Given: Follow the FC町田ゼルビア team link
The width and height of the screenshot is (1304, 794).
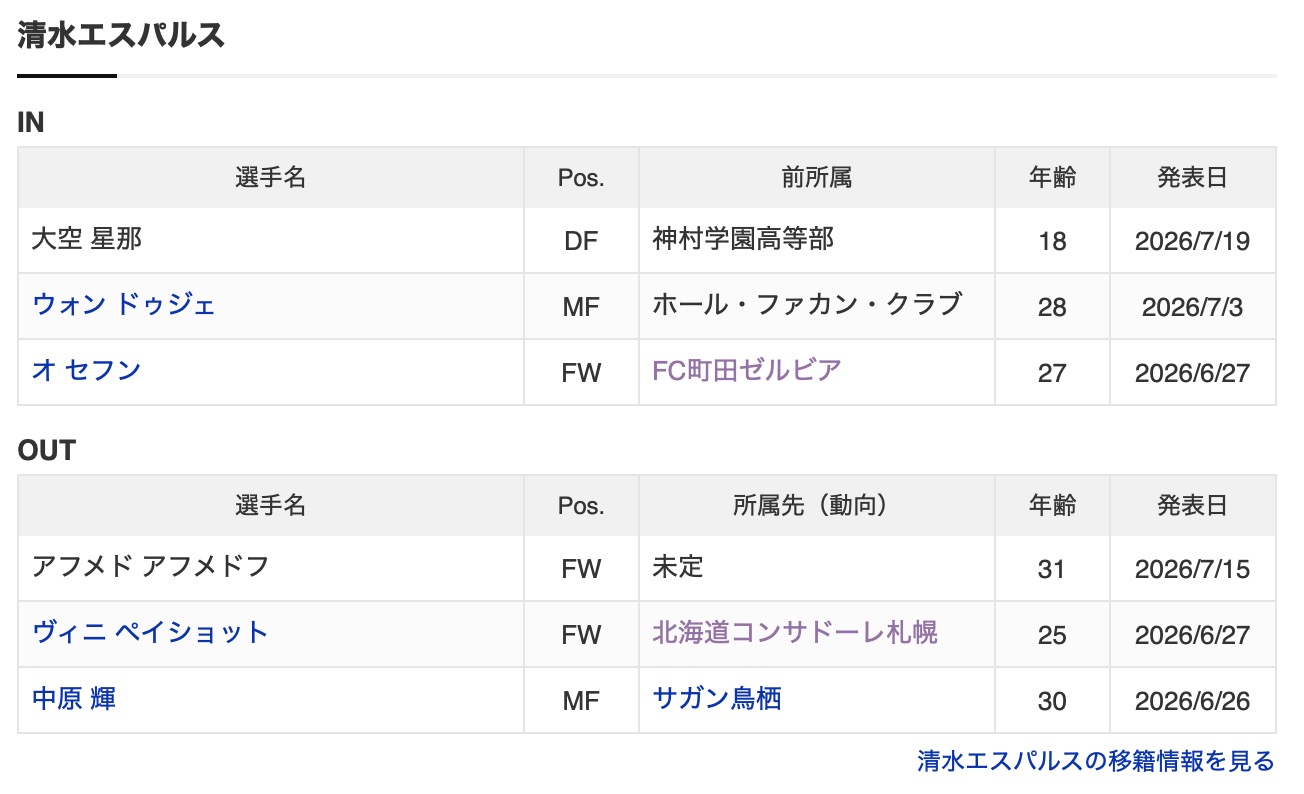Looking at the screenshot, I should pyautogui.click(x=747, y=370).
